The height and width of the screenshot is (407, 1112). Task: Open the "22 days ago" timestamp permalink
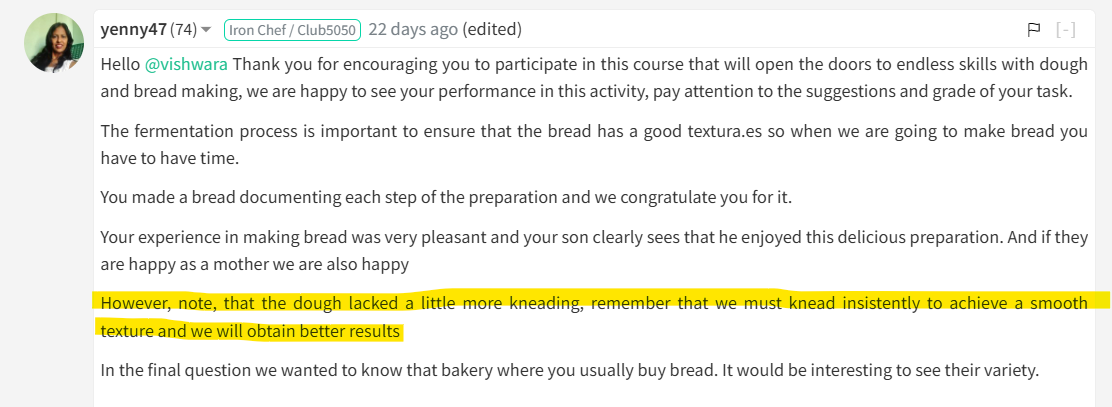[x=413, y=30]
